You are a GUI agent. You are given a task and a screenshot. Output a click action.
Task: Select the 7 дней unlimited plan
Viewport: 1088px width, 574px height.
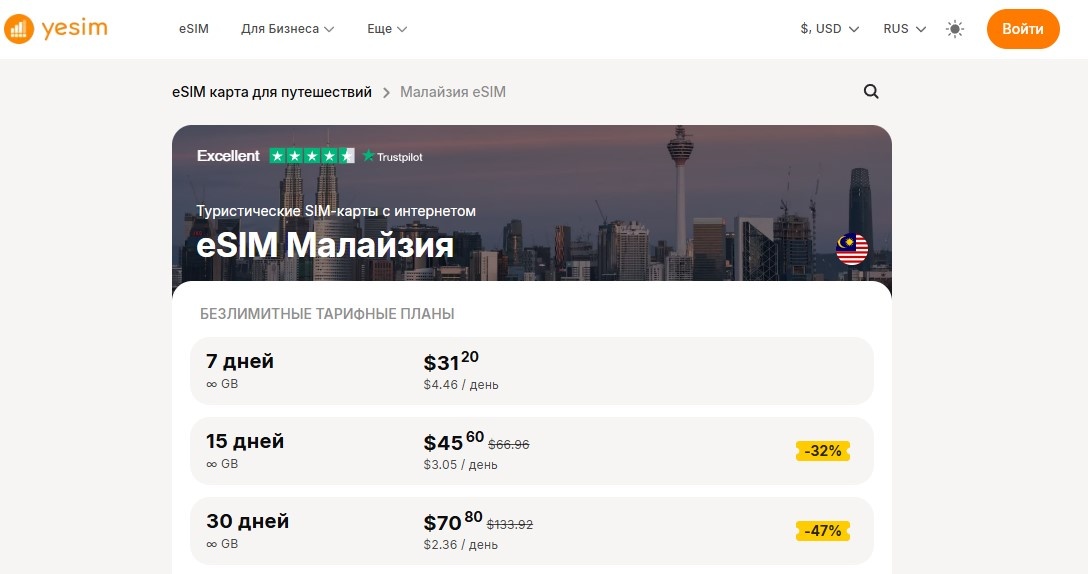coord(531,371)
